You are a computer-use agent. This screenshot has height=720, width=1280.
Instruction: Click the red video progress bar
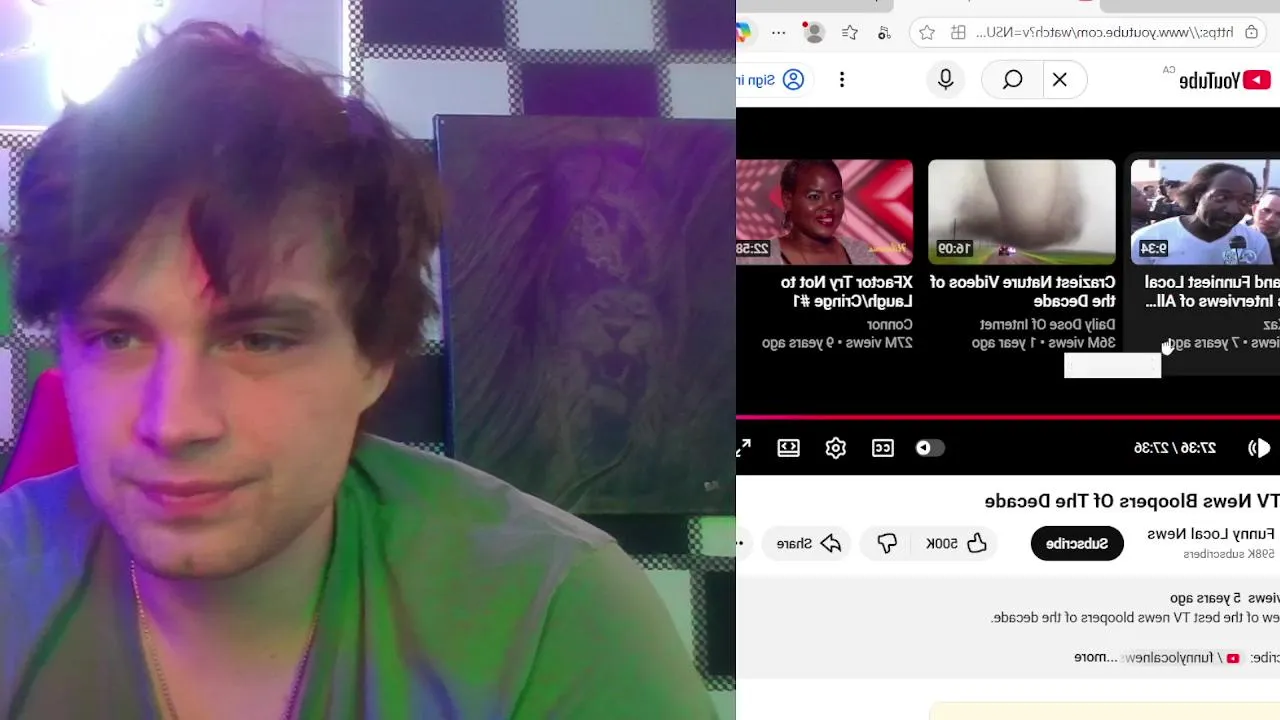click(1008, 417)
